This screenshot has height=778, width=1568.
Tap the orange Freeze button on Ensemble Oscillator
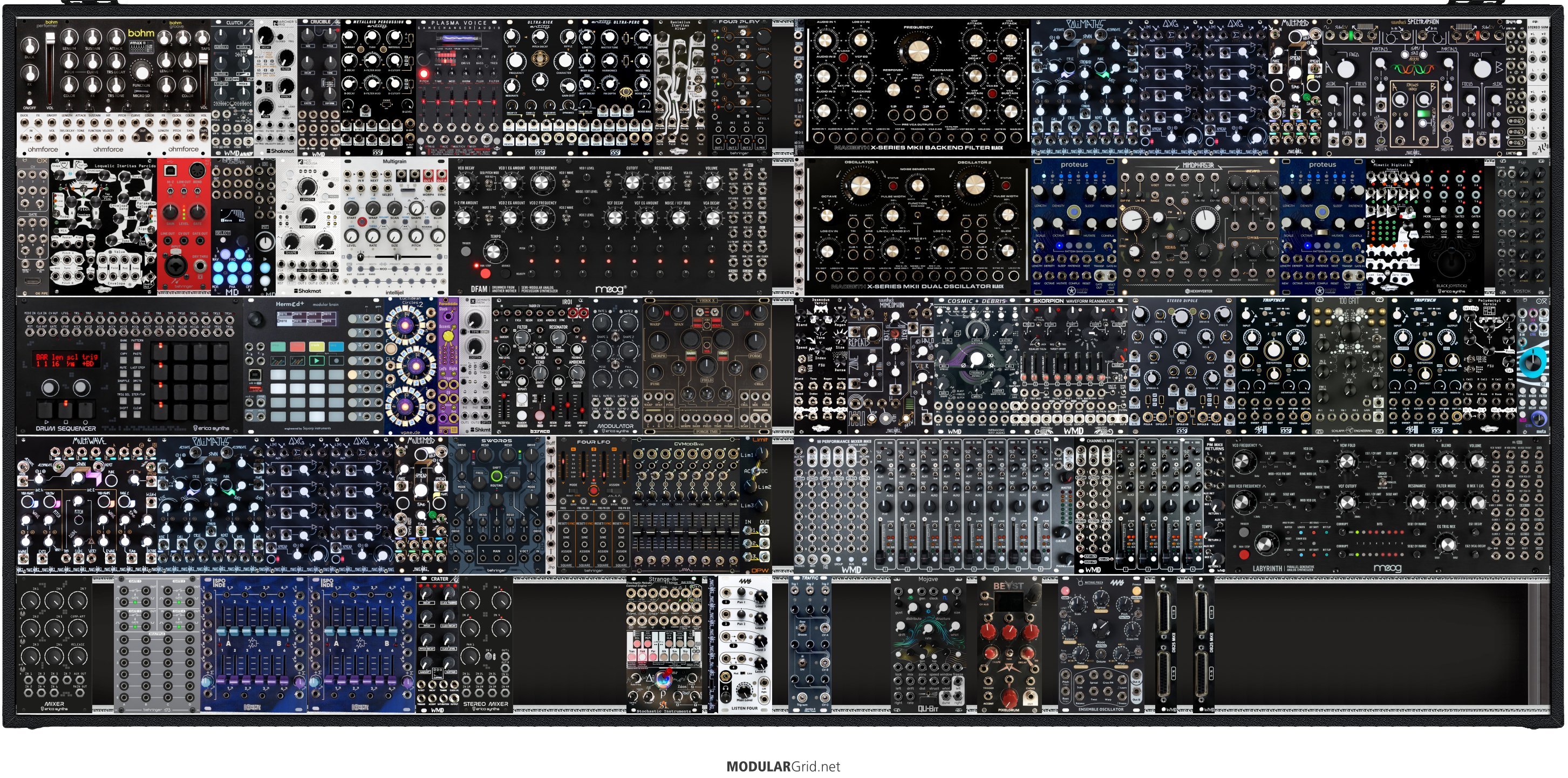pyautogui.click(x=1136, y=592)
